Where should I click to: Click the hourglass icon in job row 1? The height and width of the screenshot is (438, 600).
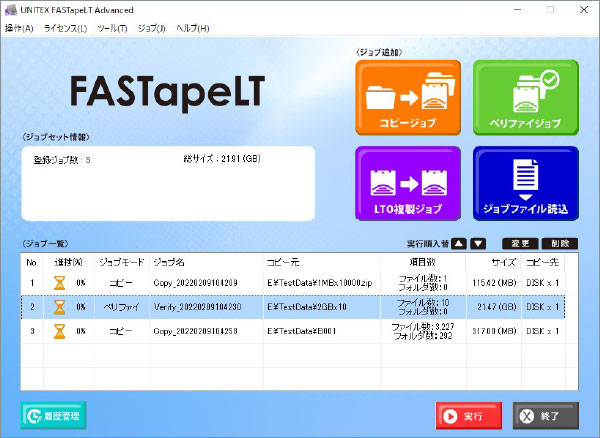[59, 284]
